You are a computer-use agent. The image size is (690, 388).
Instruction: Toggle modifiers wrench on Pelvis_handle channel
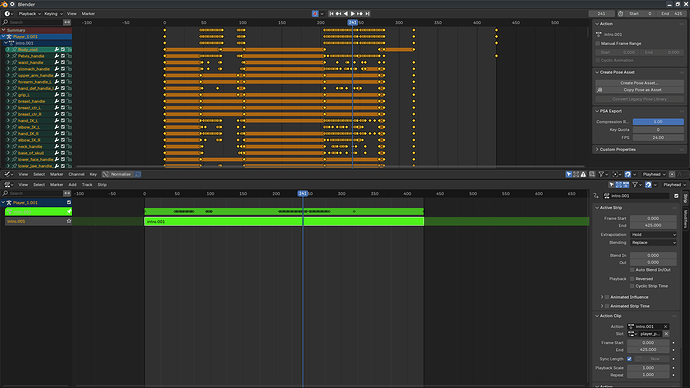(x=57, y=56)
